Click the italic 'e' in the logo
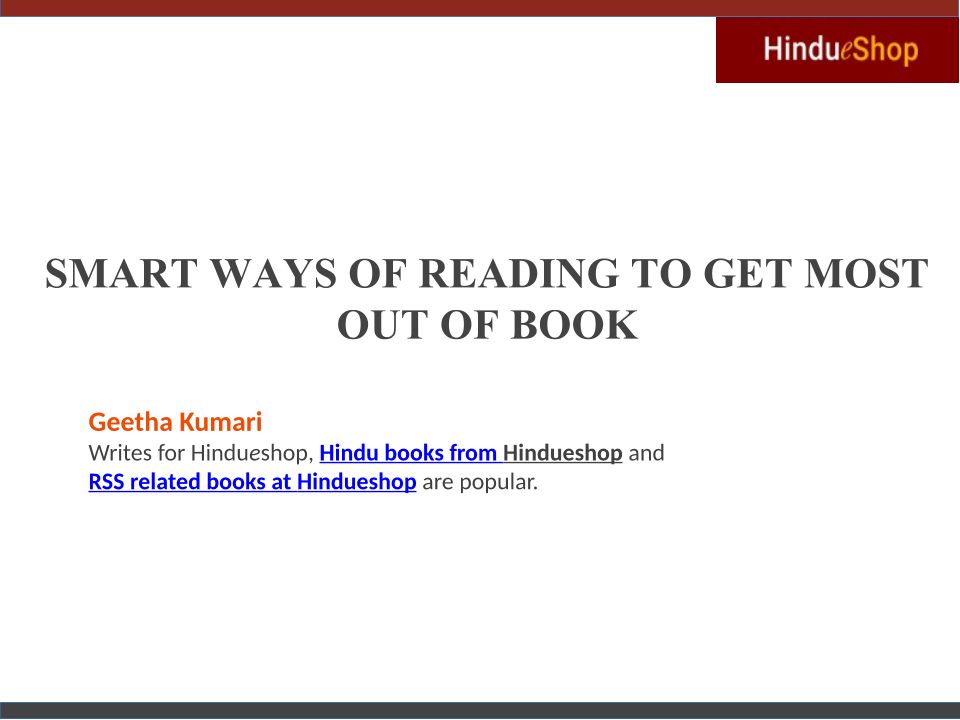 (x=846, y=52)
